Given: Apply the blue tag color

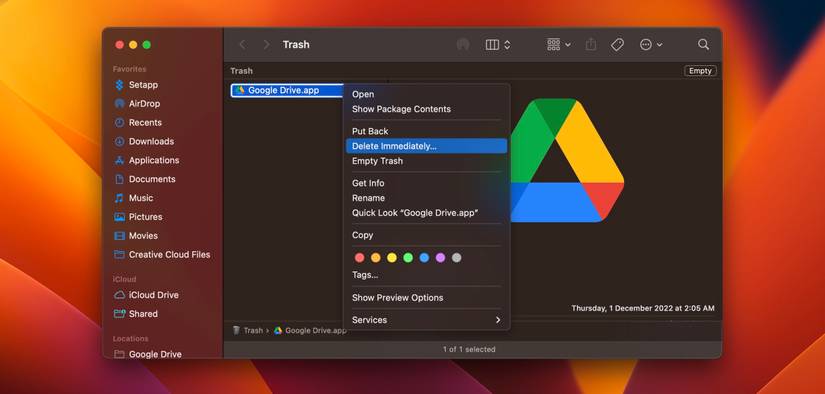Looking at the screenshot, I should click(x=424, y=258).
